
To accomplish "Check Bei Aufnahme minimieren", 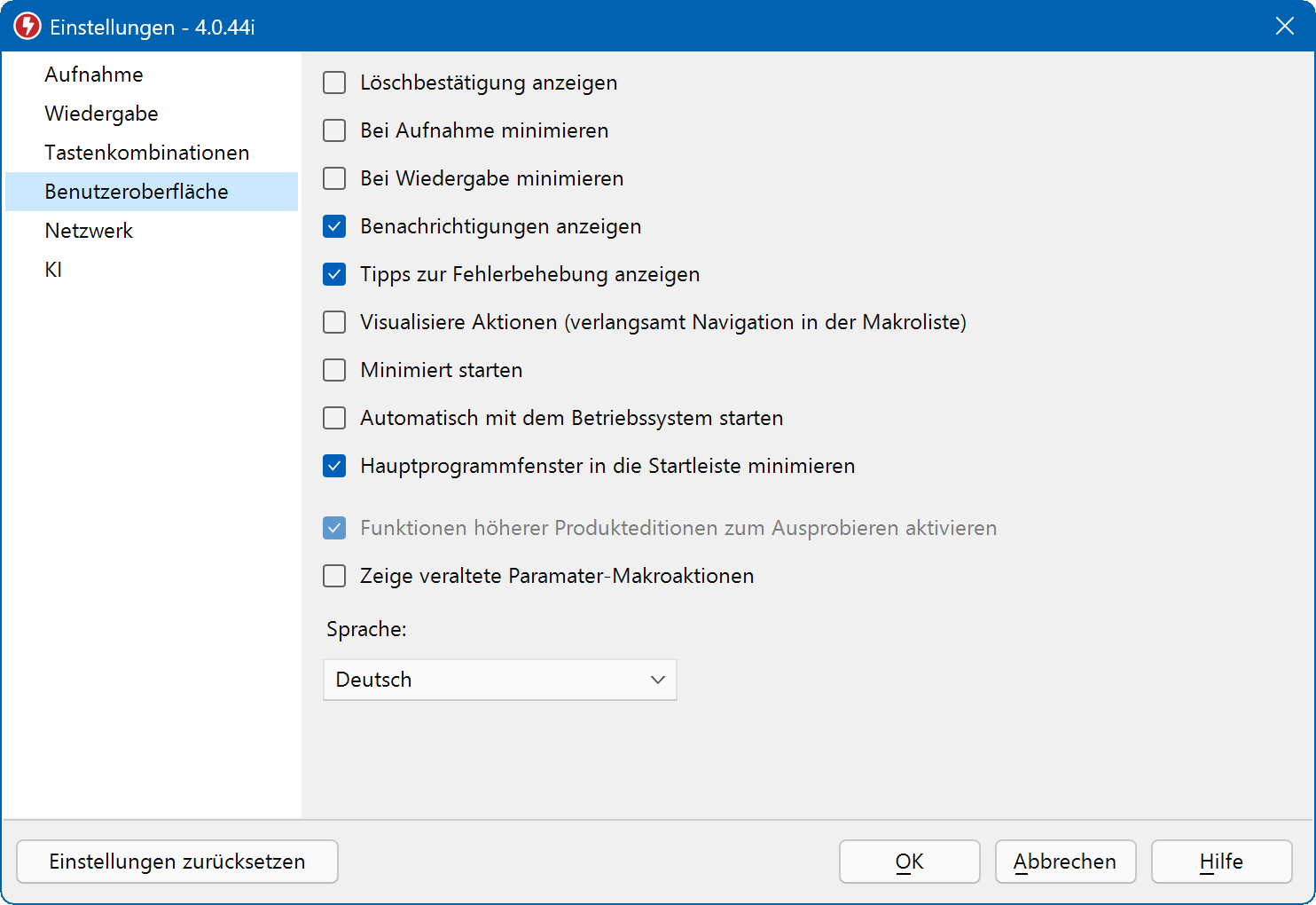I will pyautogui.click(x=334, y=130).
